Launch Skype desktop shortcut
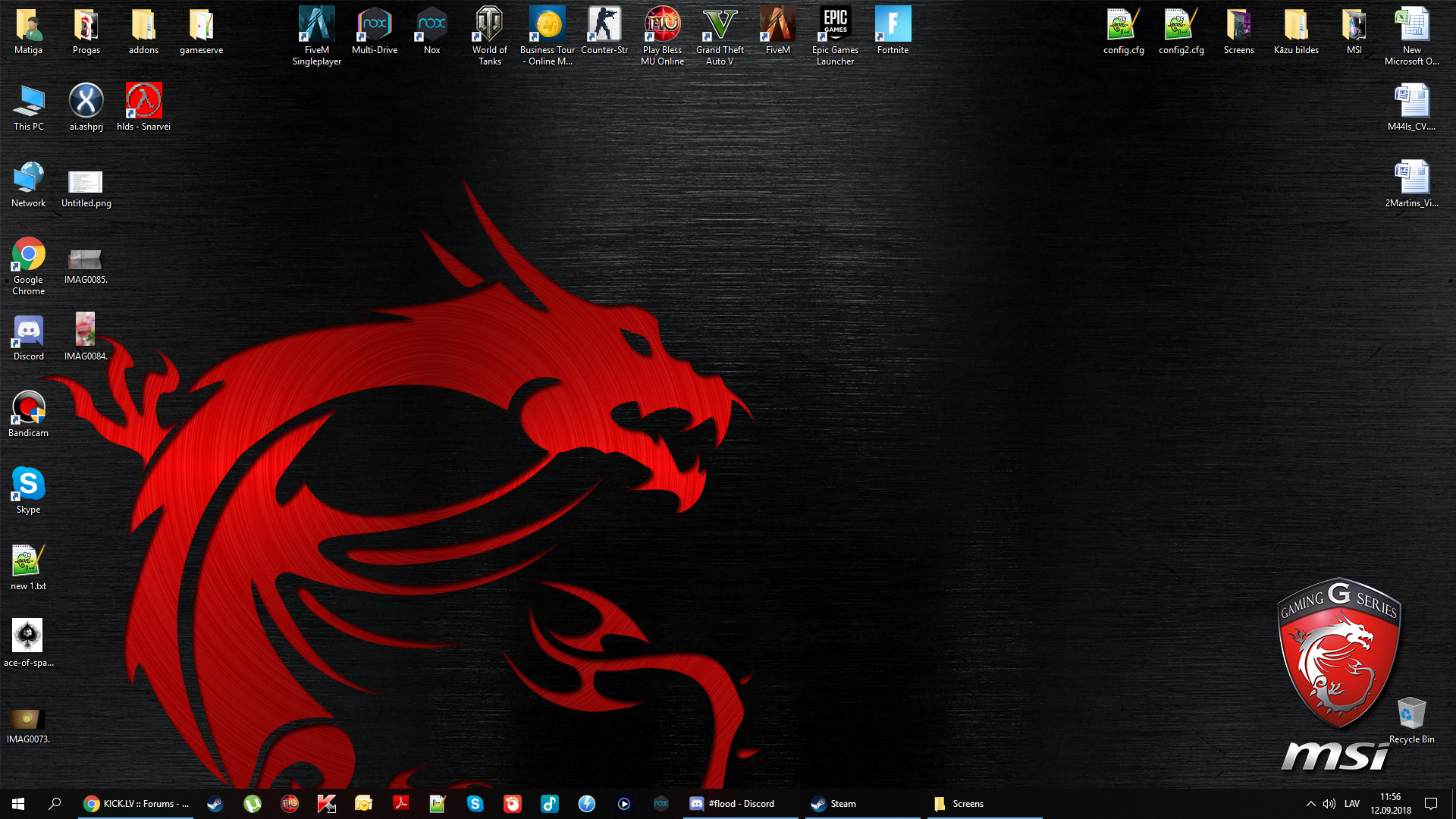This screenshot has height=819, width=1456. pos(28,491)
